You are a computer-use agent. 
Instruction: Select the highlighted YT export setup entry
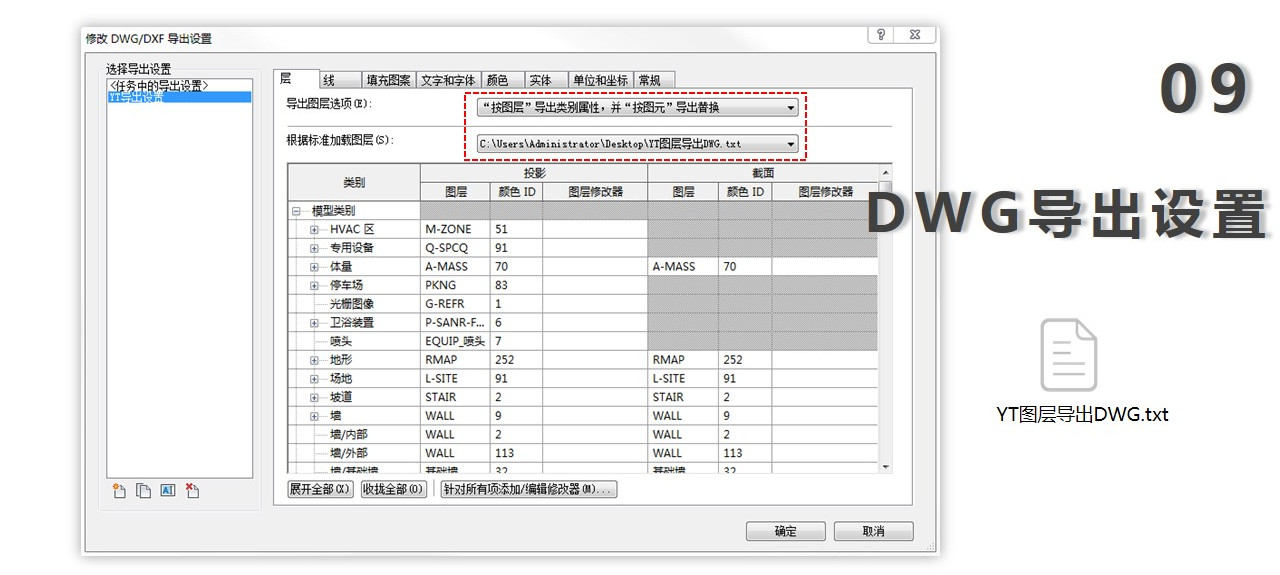[180, 97]
